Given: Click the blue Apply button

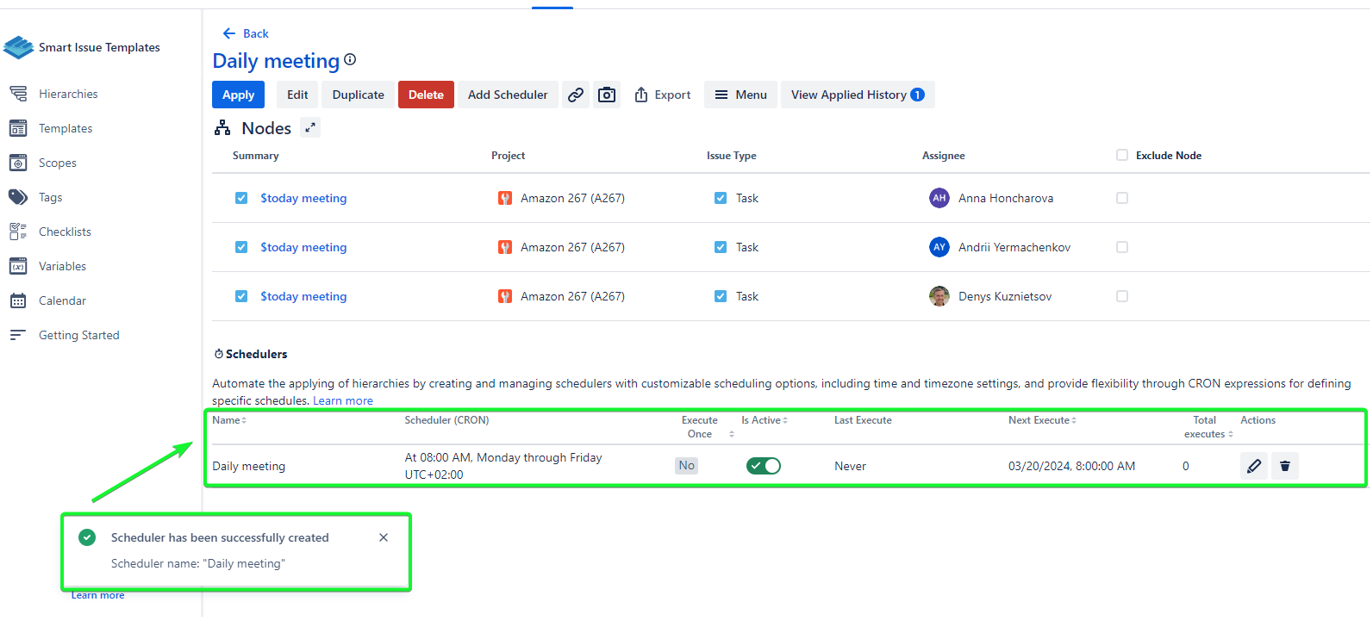Looking at the screenshot, I should [x=238, y=95].
